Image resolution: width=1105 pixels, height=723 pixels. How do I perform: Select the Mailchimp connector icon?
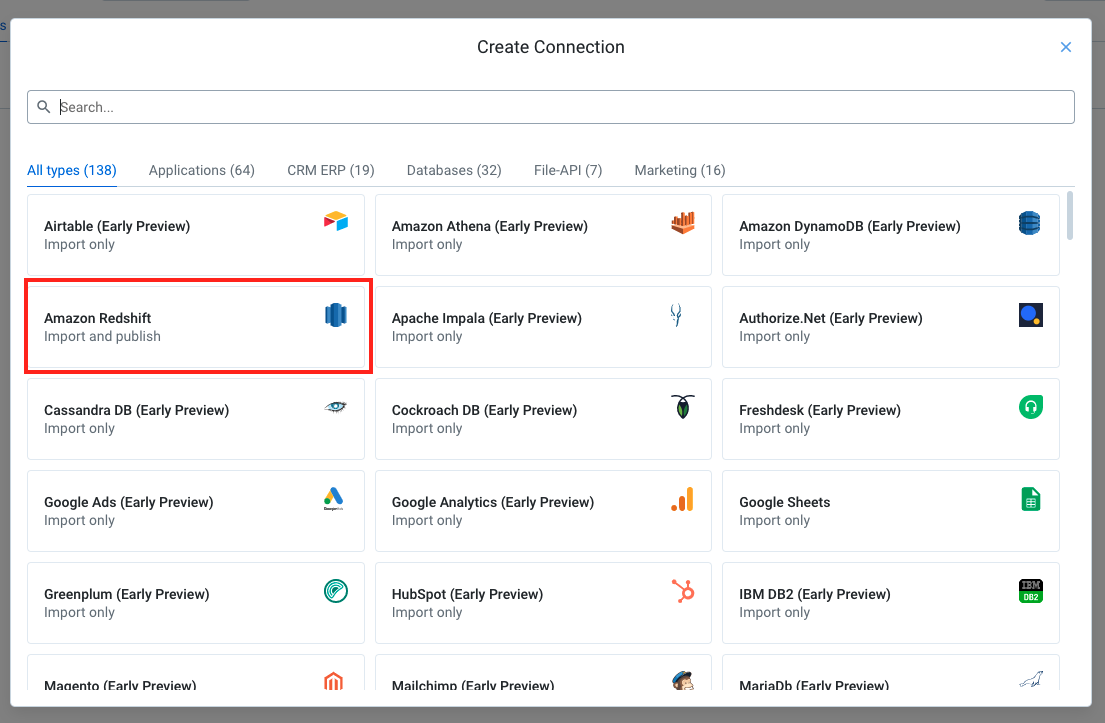click(681, 682)
